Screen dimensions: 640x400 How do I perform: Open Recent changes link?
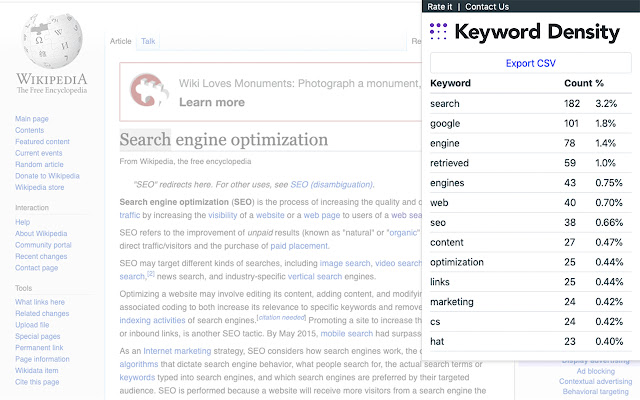(x=41, y=256)
